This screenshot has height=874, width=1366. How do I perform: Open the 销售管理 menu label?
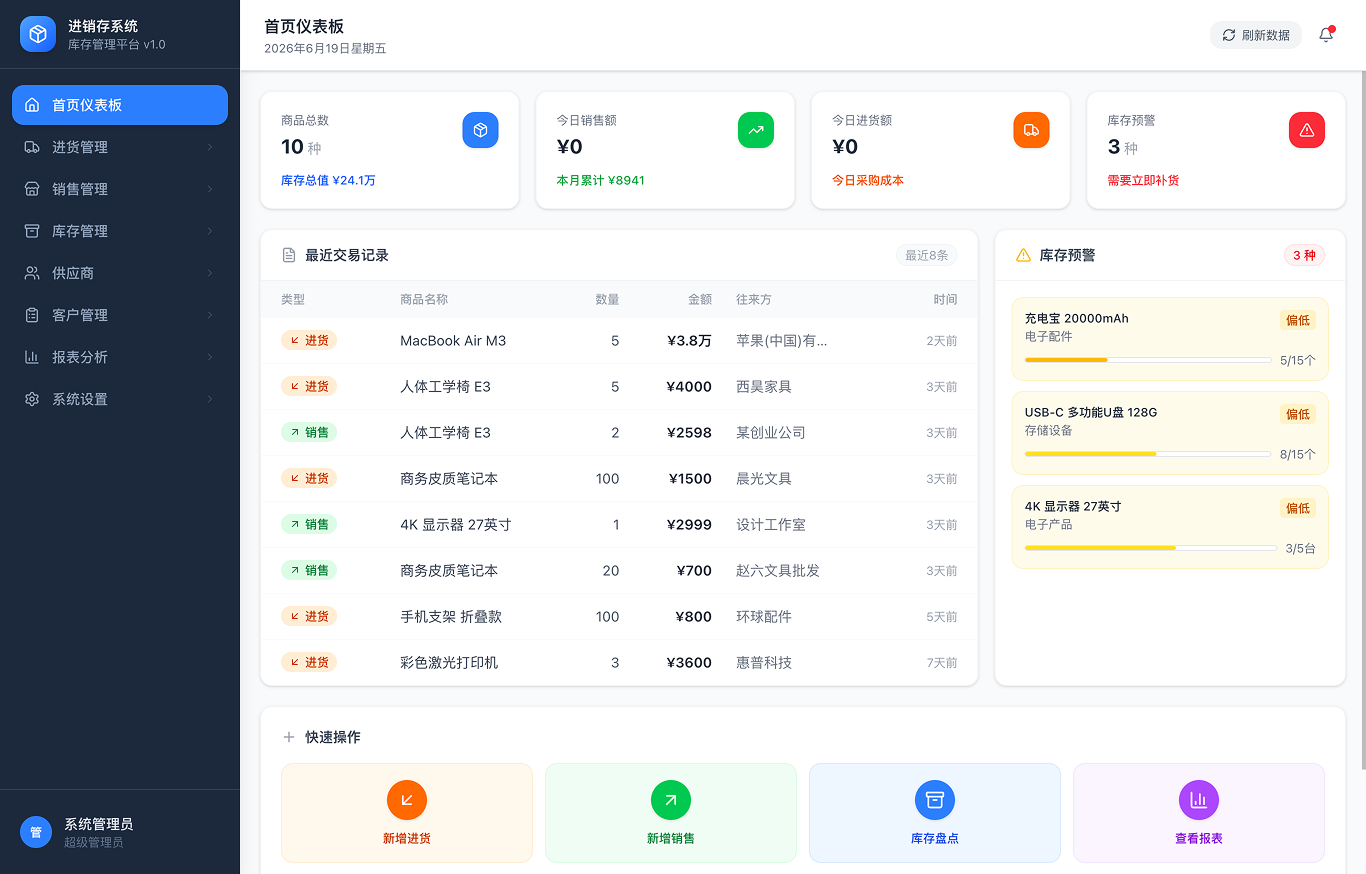tap(80, 189)
